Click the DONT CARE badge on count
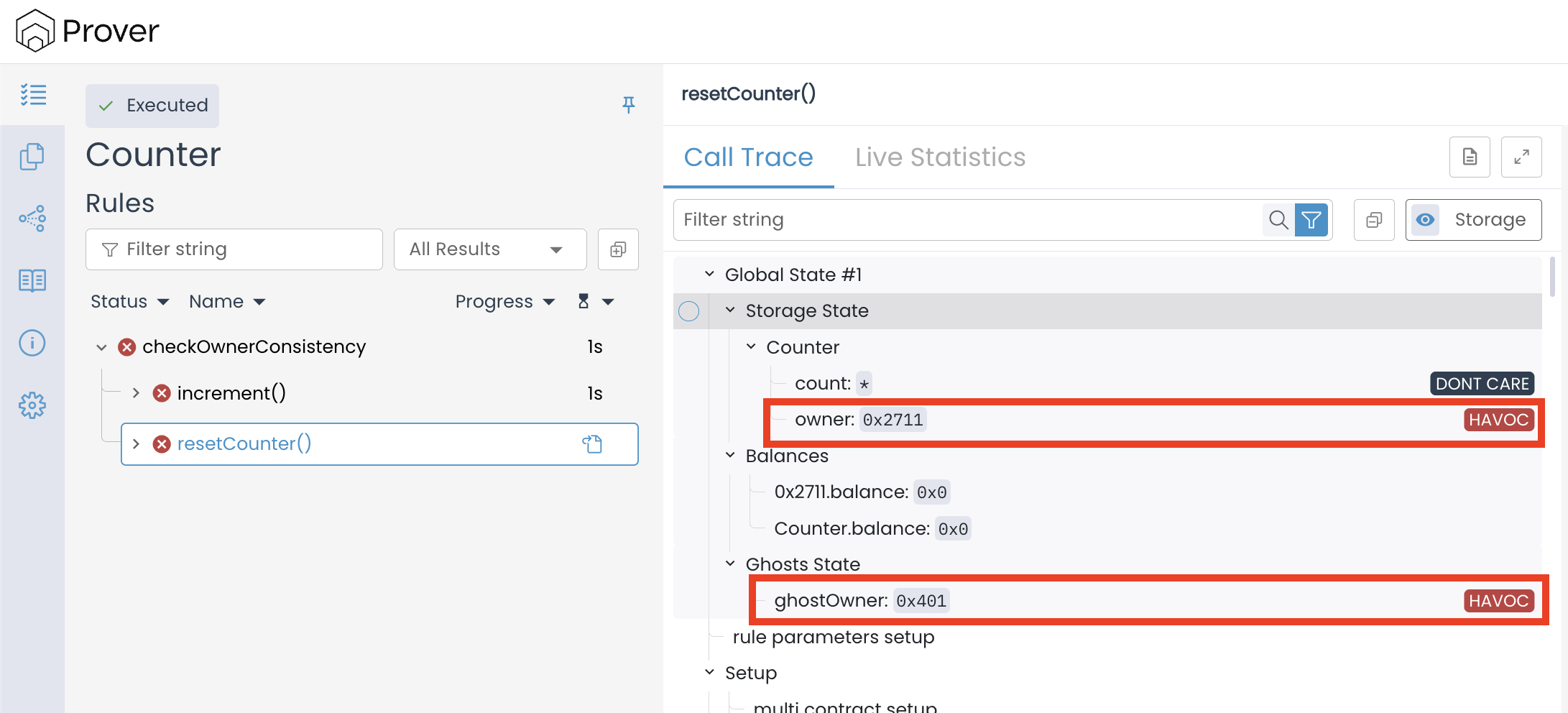This screenshot has width=1568, height=713. pyautogui.click(x=1482, y=384)
